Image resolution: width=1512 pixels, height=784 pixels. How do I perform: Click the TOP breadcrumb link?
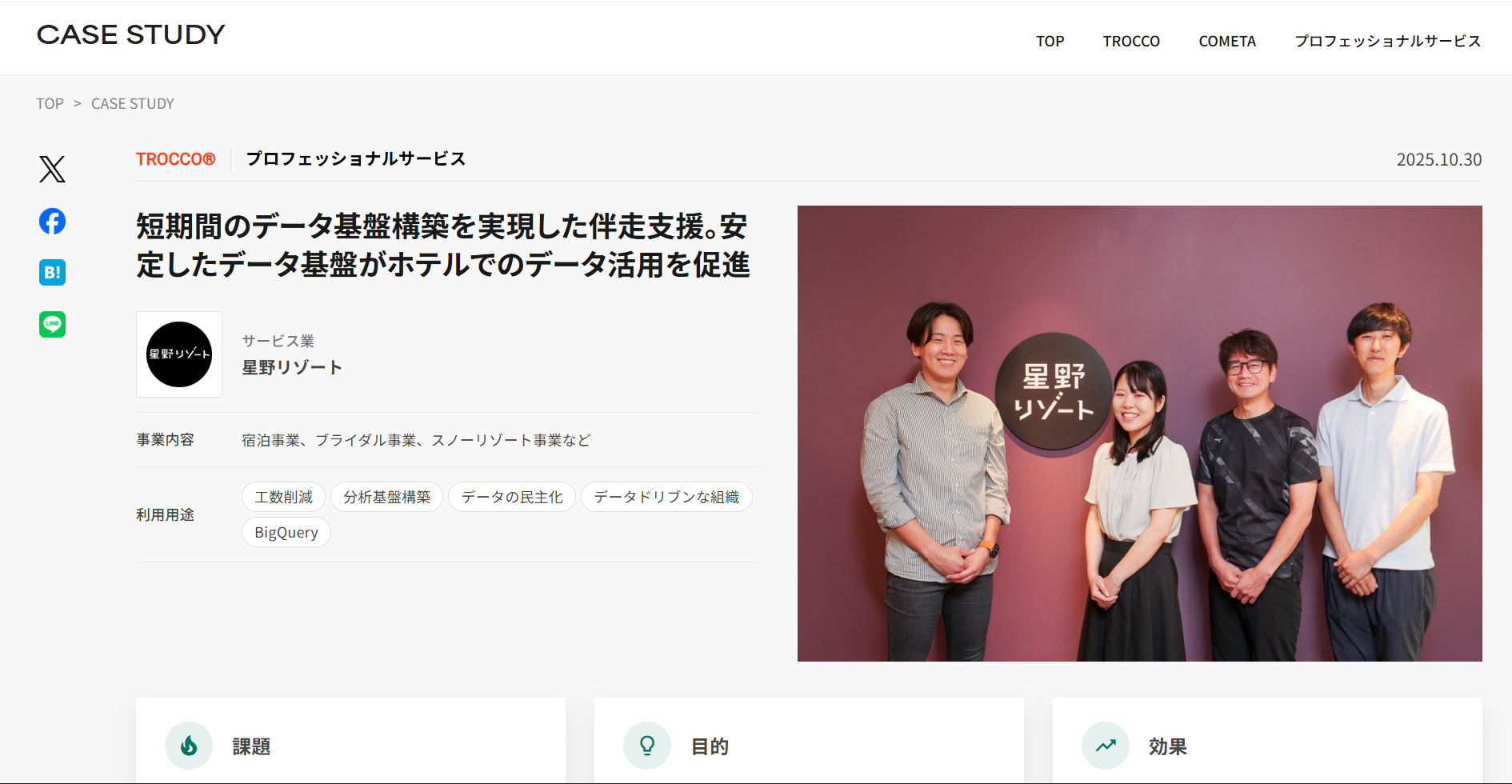pyautogui.click(x=50, y=103)
